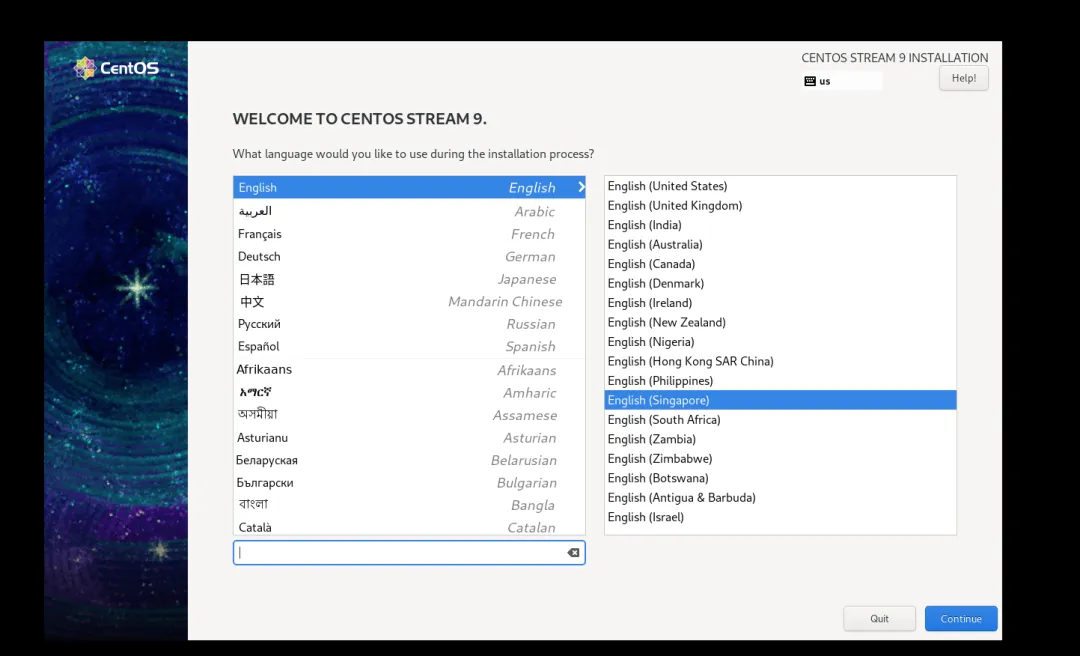
Task: Click the CentOS logo in sidebar
Action: 116,68
